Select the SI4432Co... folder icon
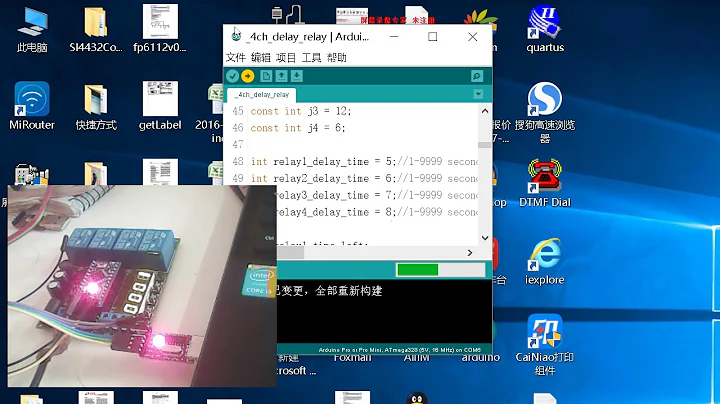 [96, 29]
